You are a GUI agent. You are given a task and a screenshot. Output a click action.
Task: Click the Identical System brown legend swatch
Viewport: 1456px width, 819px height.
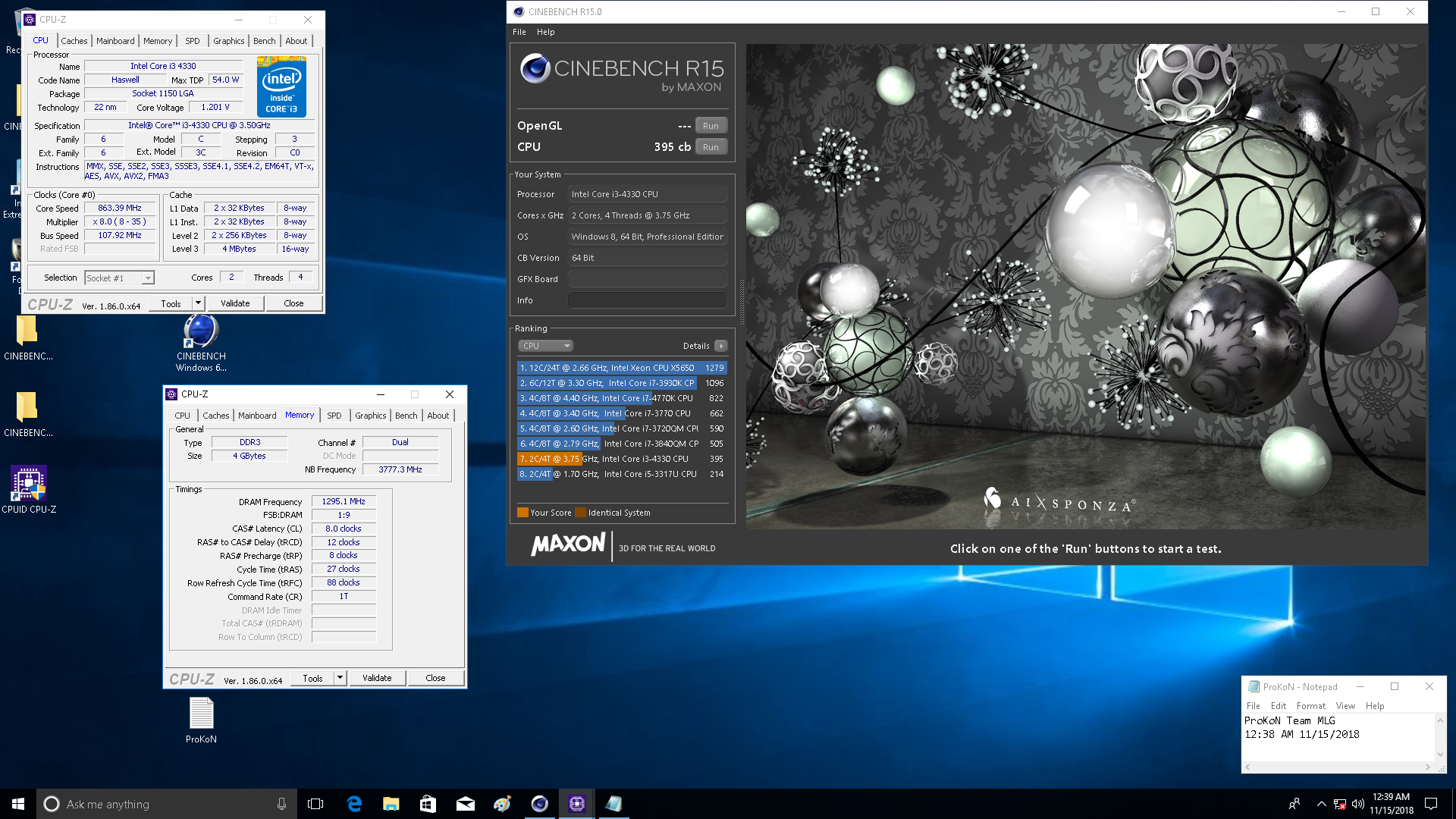point(580,513)
